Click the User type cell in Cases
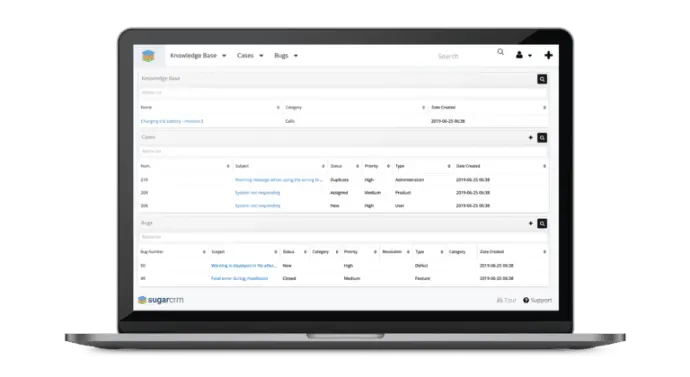 [x=399, y=205]
